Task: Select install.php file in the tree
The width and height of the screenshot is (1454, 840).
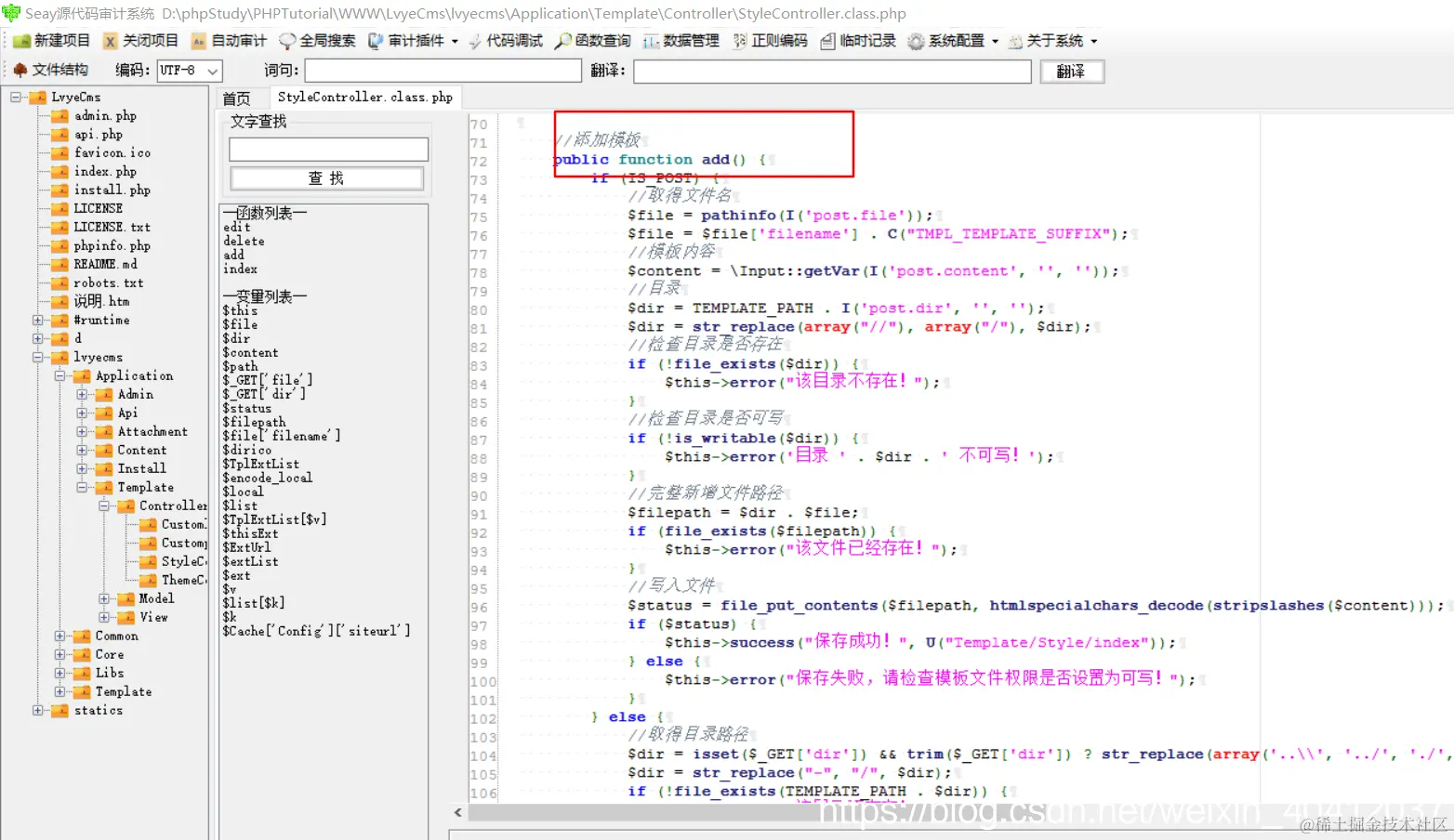Action: tap(112, 190)
